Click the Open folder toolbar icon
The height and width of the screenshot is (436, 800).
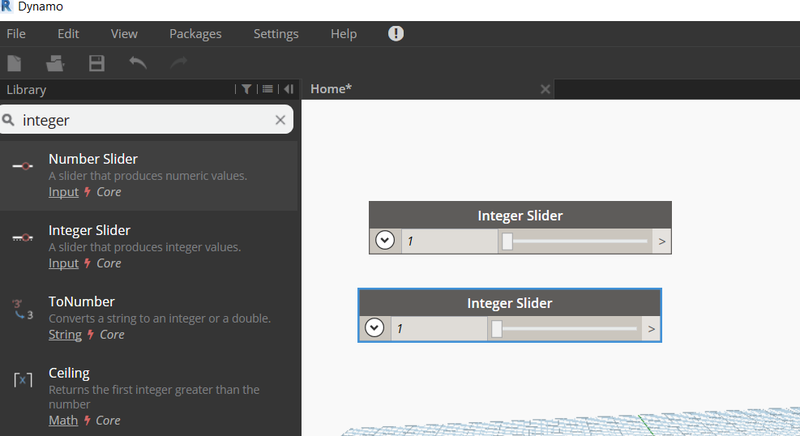(55, 64)
